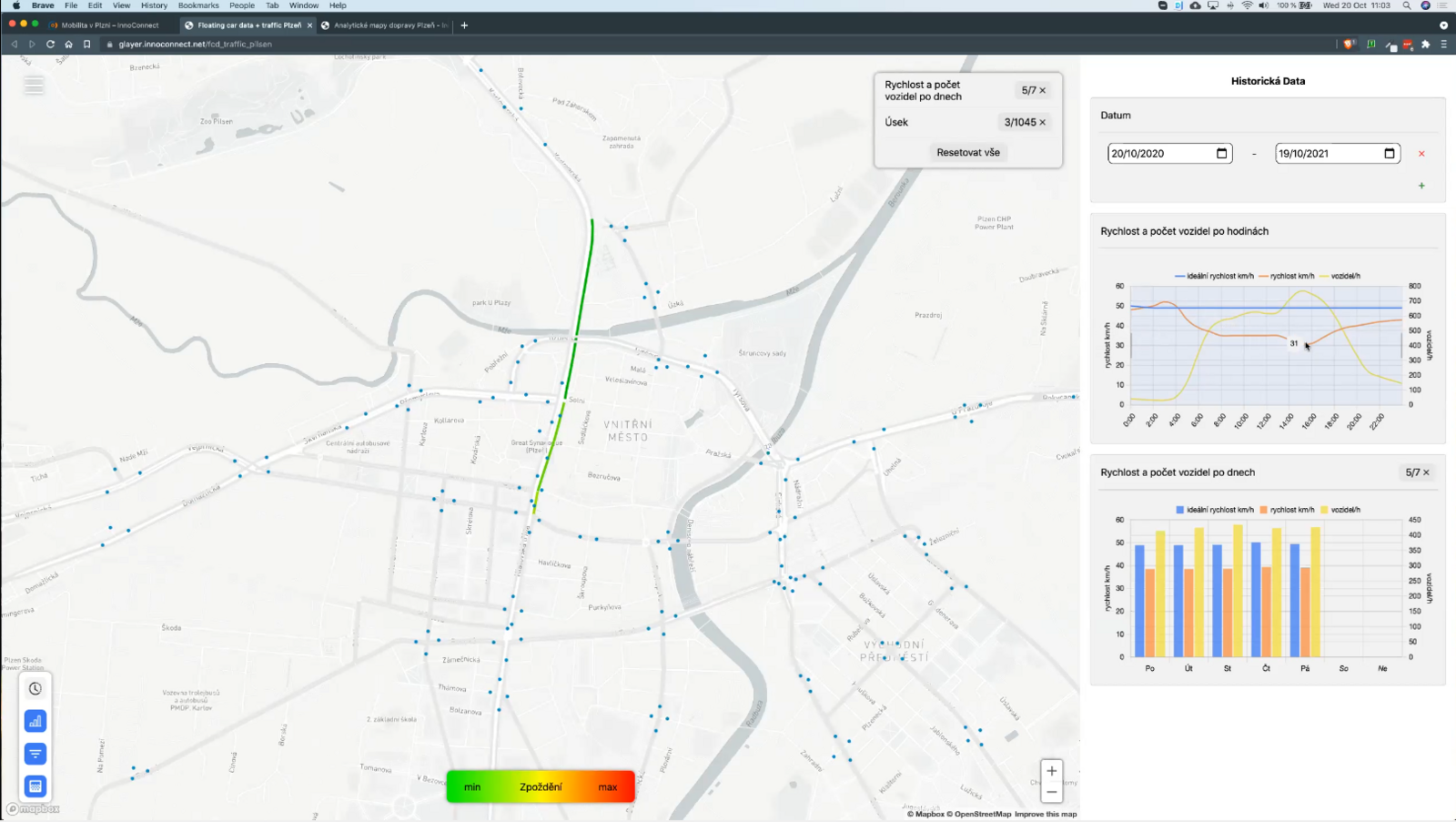The image size is (1456, 822).
Task: Remove the date range with red X
Action: [1421, 154]
